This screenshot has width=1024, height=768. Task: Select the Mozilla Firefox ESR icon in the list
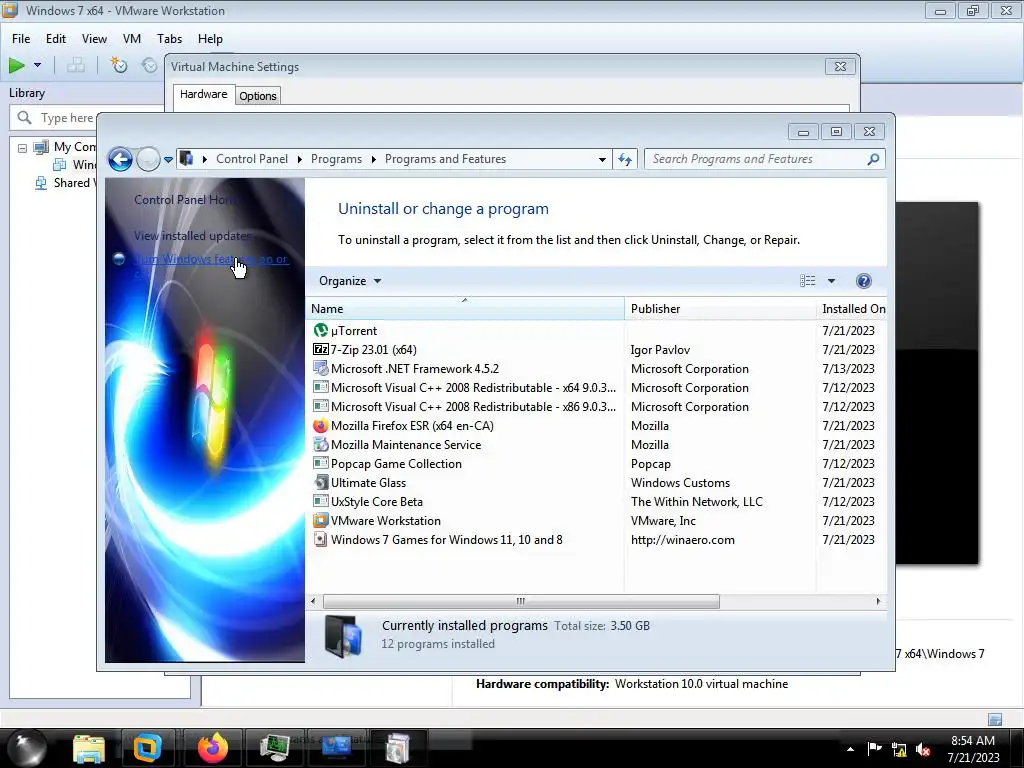(x=321, y=426)
